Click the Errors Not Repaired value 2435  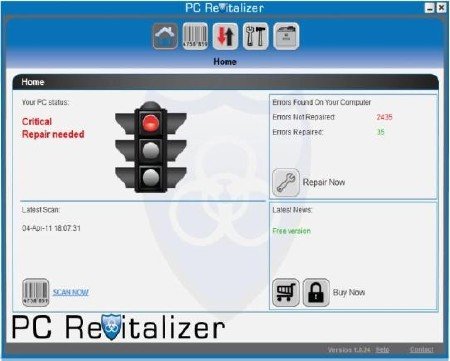point(384,117)
